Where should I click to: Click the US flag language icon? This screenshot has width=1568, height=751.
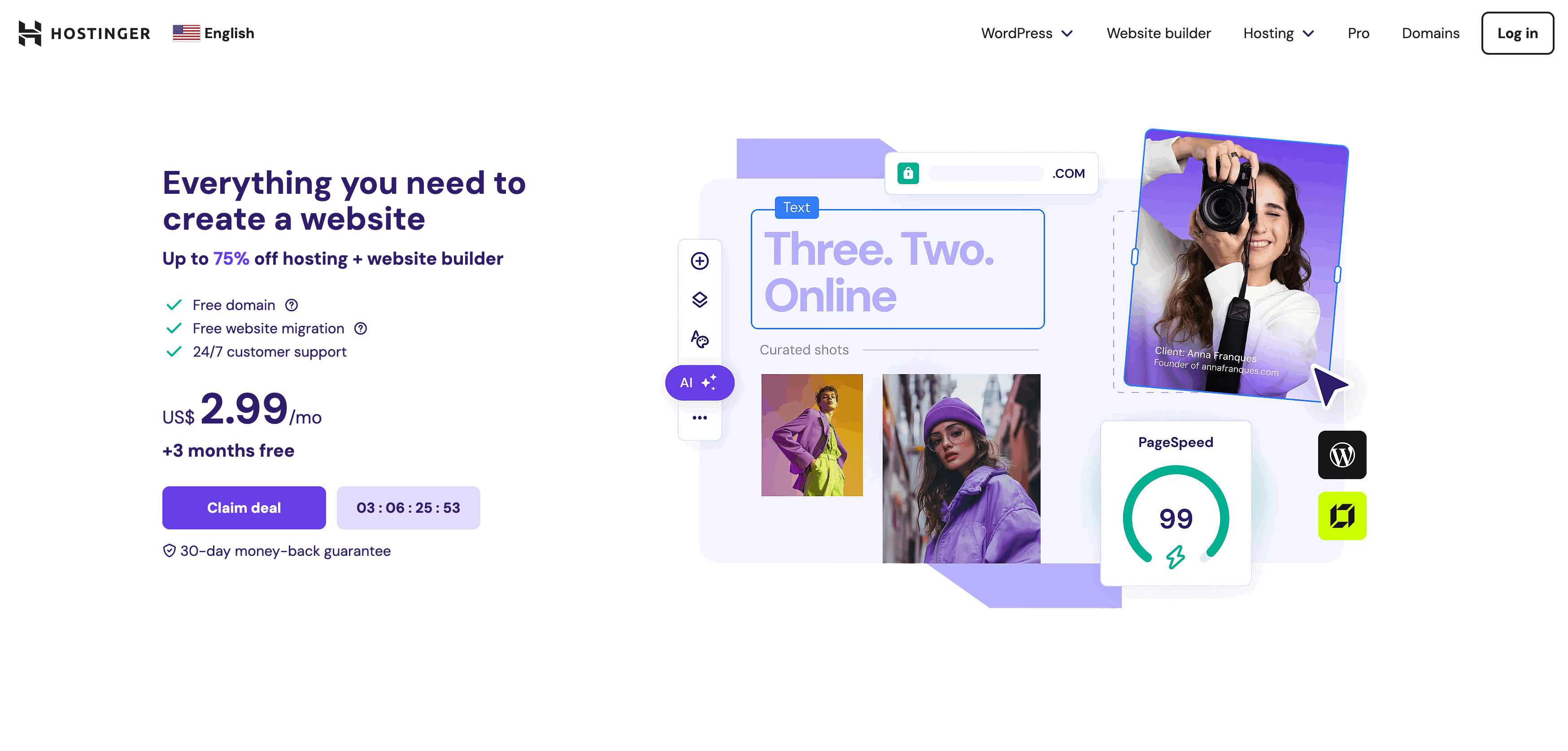186,33
